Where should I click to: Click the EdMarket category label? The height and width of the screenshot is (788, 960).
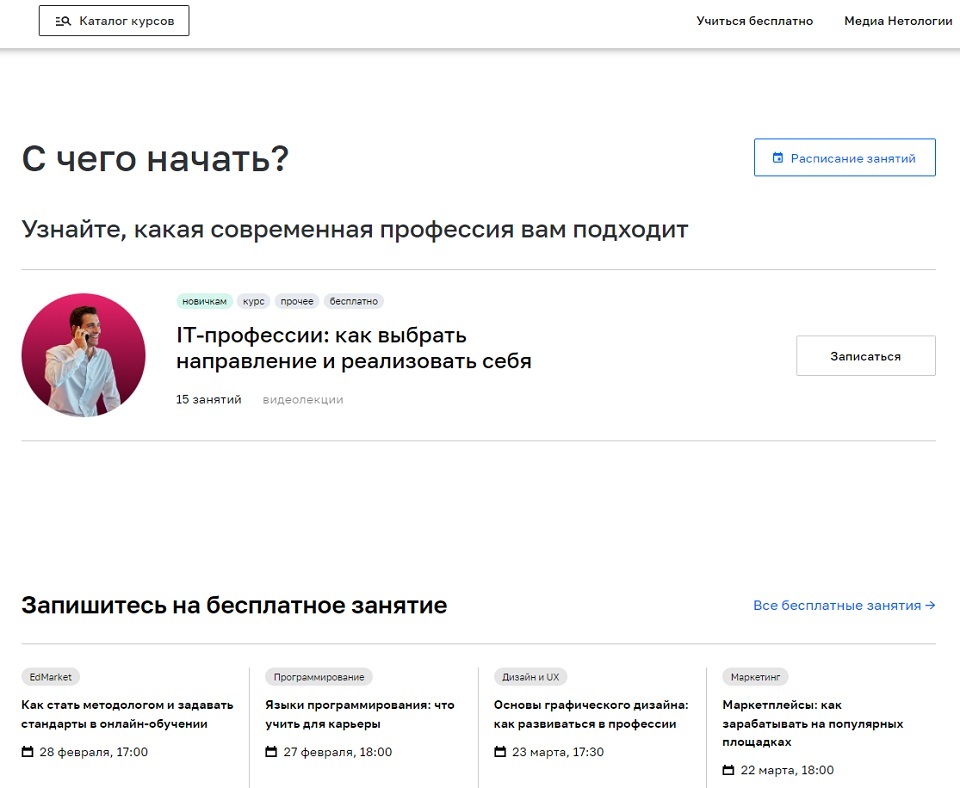[50, 677]
